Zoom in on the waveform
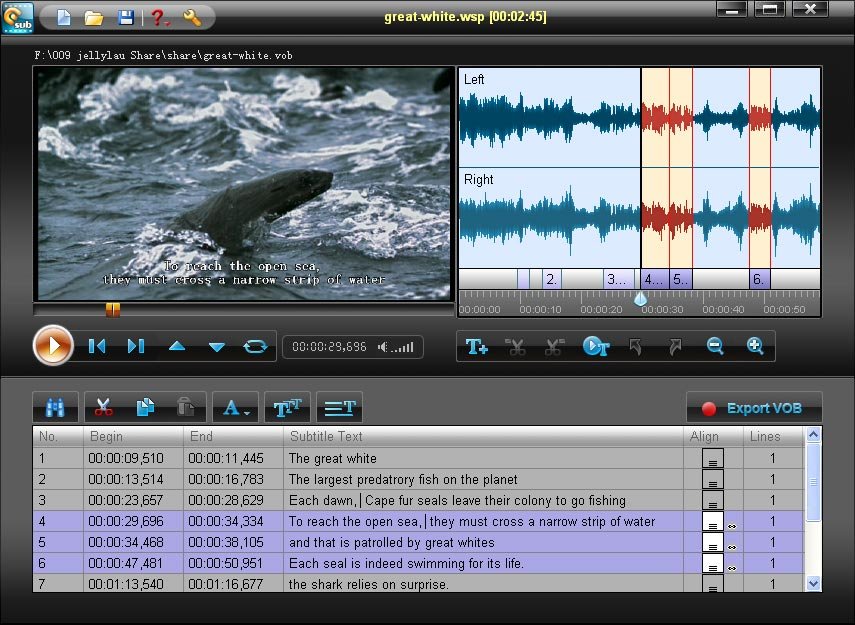855x625 pixels. [755, 347]
